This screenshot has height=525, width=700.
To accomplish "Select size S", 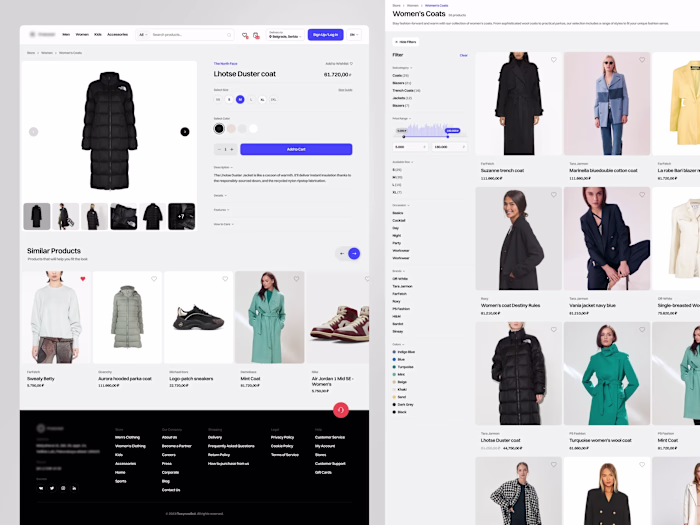I will 229,100.
